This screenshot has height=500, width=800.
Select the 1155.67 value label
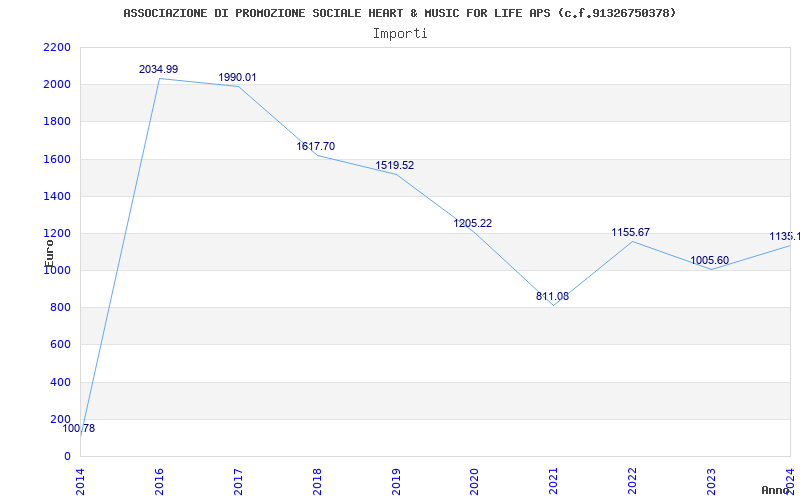(631, 233)
